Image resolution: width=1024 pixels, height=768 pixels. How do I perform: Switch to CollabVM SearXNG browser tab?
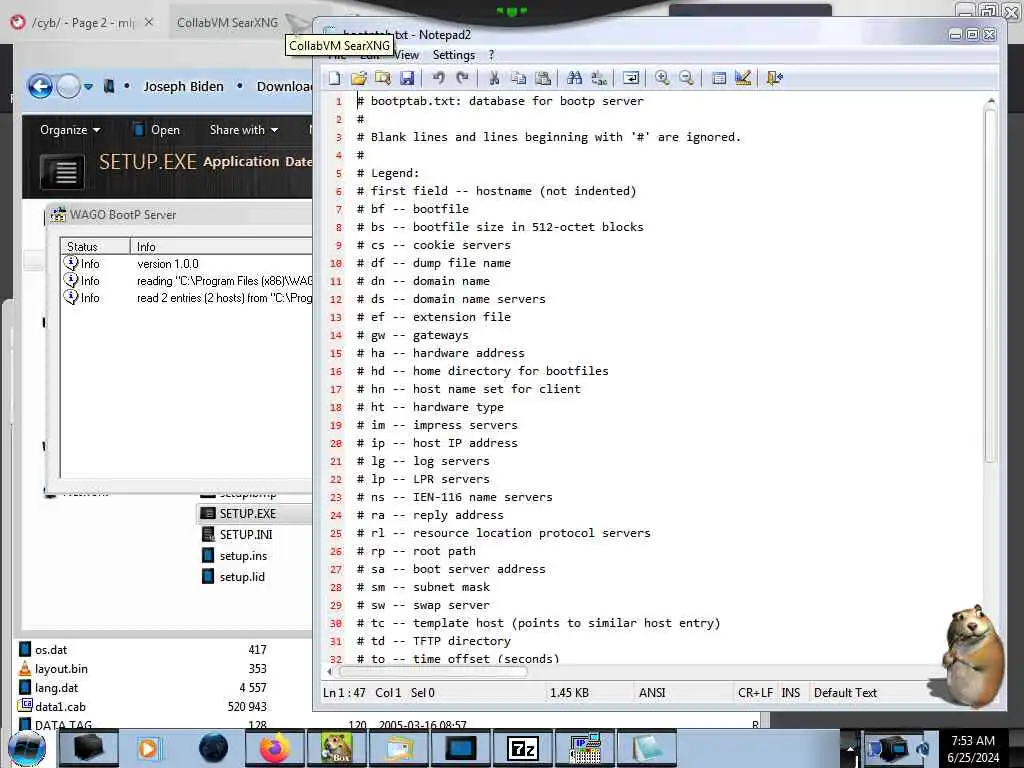(x=227, y=23)
